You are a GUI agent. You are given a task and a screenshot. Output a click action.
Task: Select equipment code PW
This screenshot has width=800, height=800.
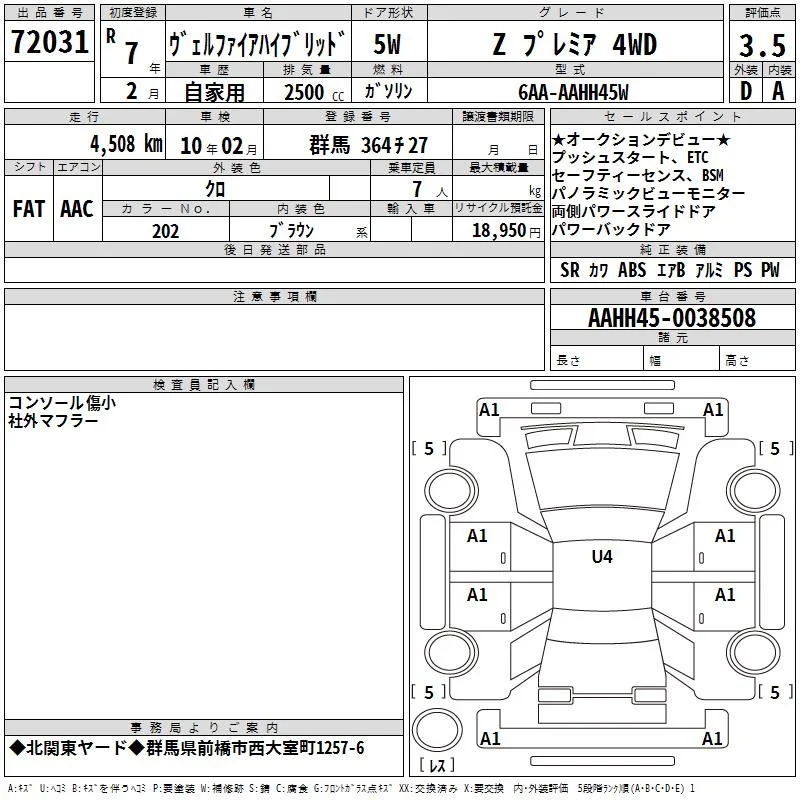pos(770,270)
